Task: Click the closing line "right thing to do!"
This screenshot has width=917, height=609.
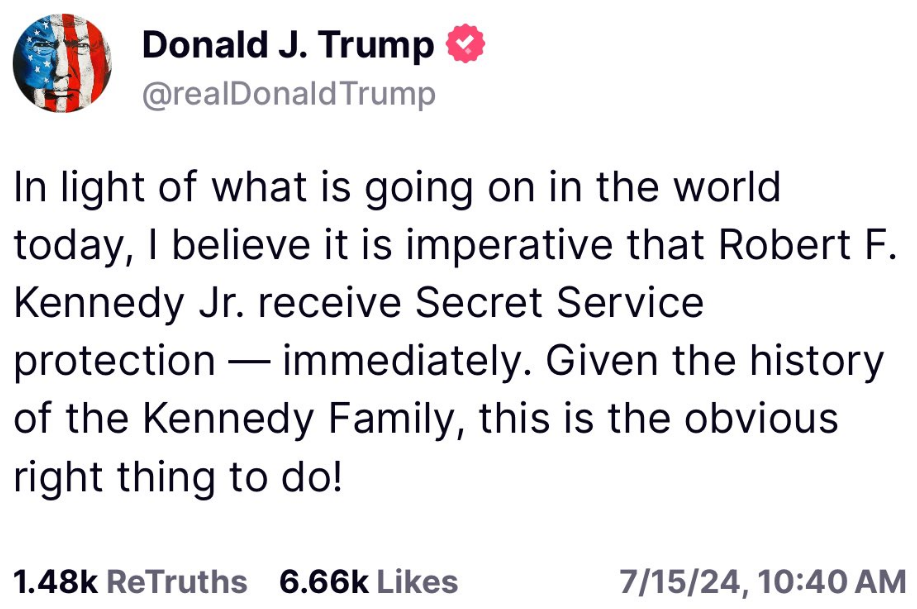Action: pyautogui.click(x=178, y=476)
